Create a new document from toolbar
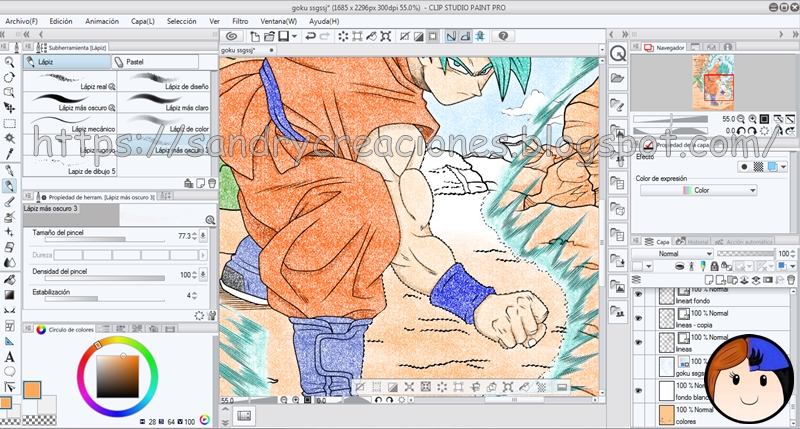Viewport: 800px width, 429px height. 255,36
